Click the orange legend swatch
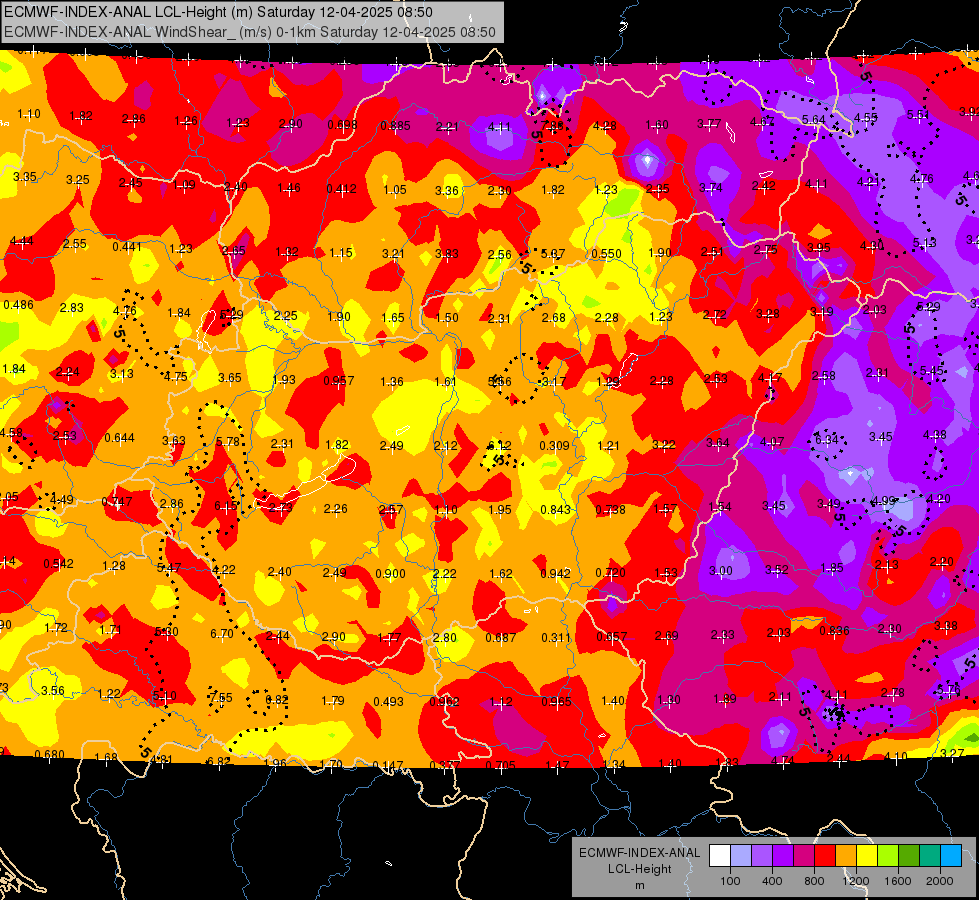Screen dimensions: 979x900 point(846,856)
